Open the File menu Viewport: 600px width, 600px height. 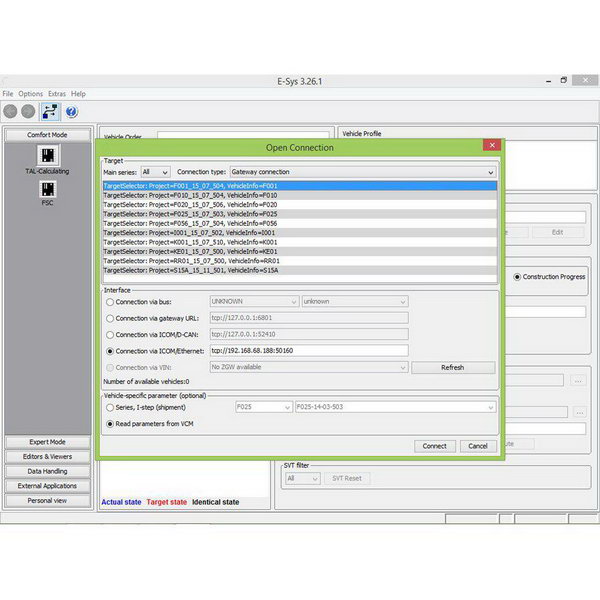click(8, 94)
